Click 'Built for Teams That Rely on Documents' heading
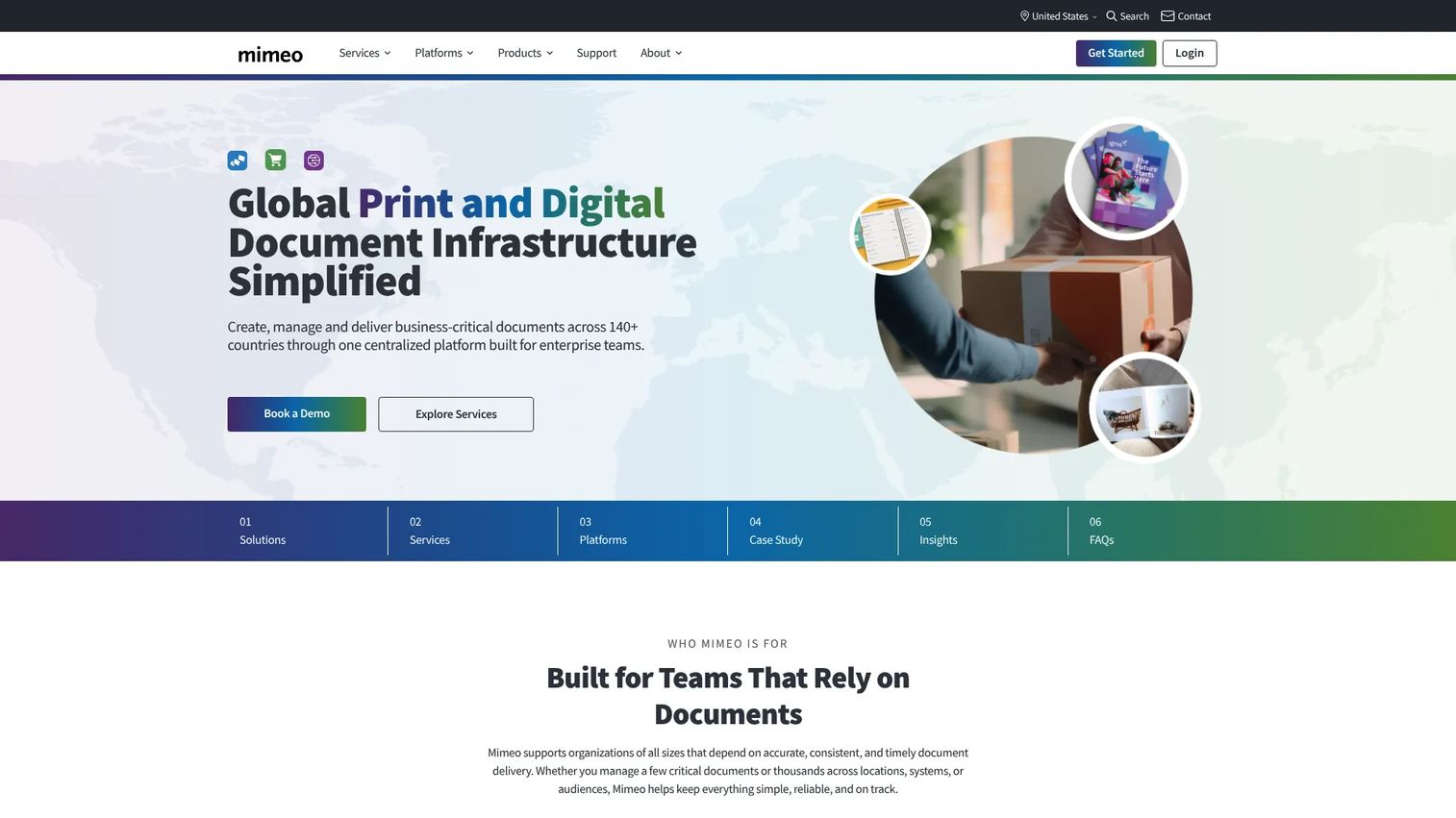 coord(728,696)
